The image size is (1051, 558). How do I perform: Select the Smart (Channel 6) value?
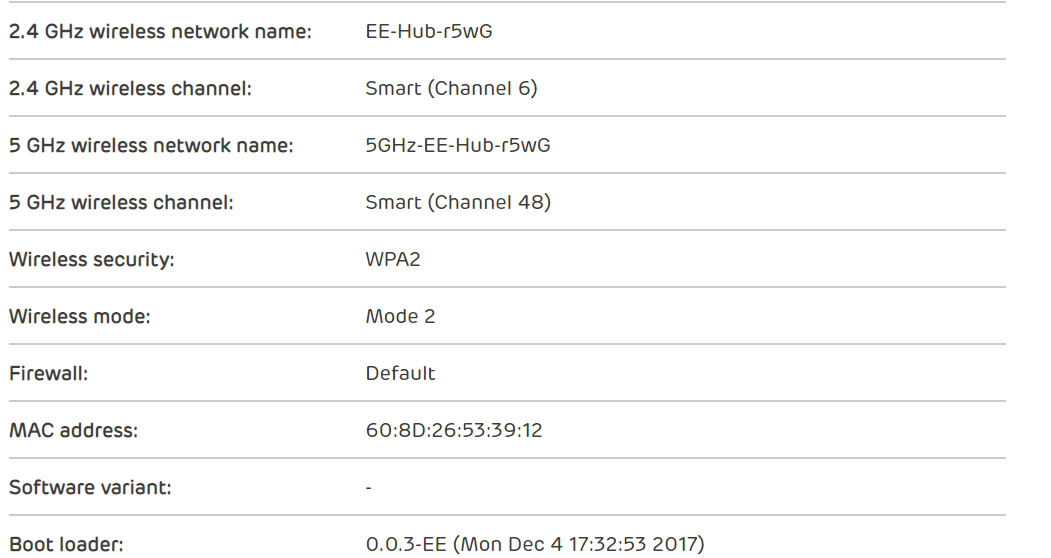click(451, 88)
